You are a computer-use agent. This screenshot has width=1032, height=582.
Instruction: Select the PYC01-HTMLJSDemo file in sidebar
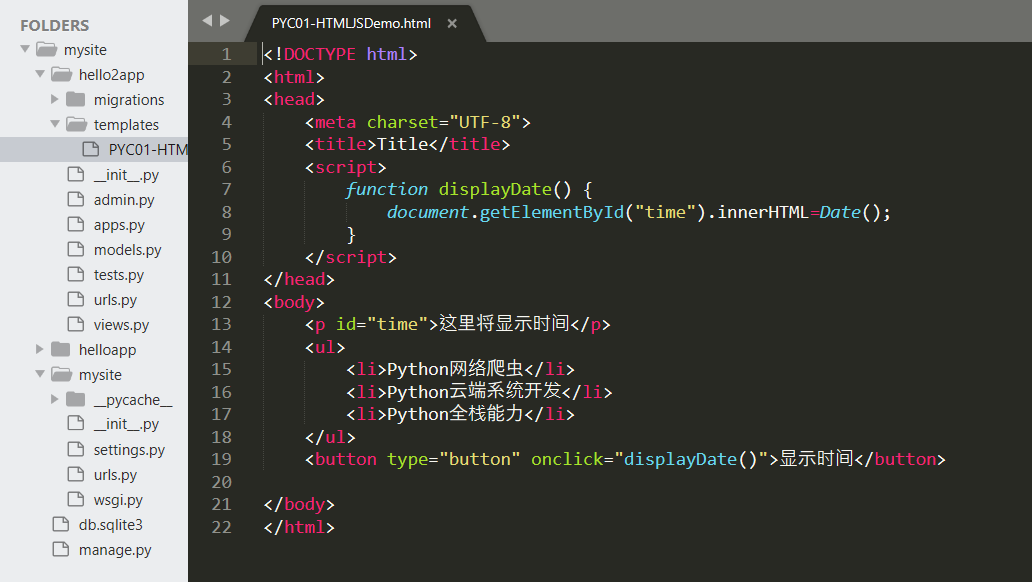[146, 149]
